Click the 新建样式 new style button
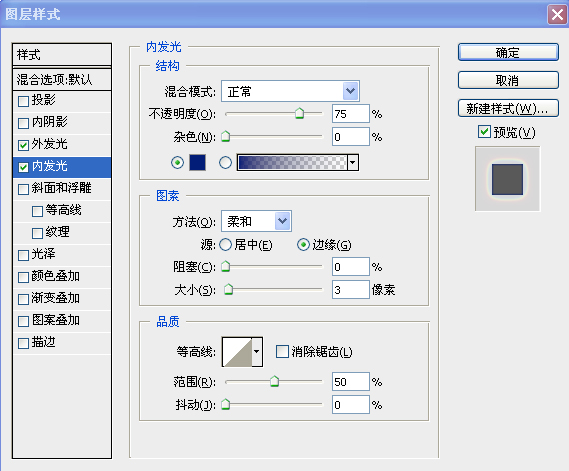This screenshot has width=569, height=471. 508,108
